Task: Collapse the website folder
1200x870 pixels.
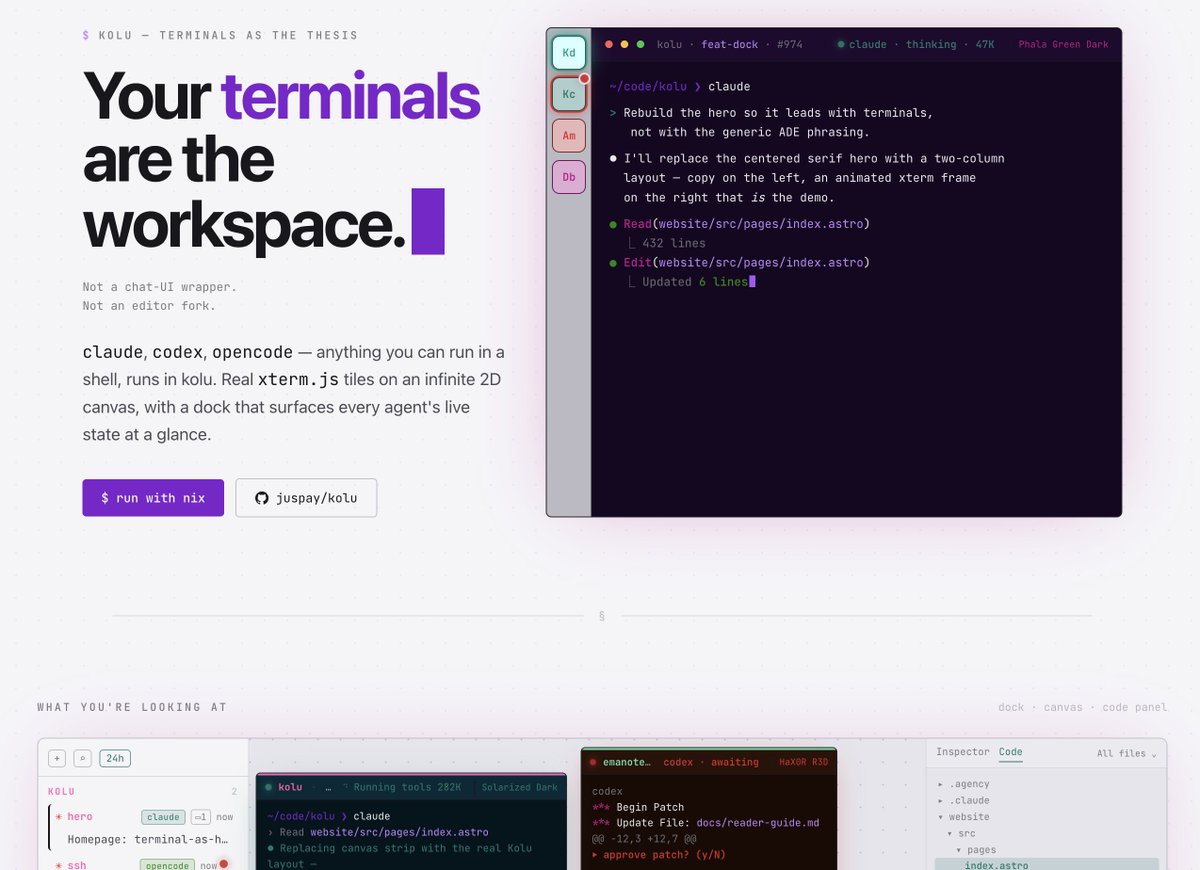Action: (963, 816)
